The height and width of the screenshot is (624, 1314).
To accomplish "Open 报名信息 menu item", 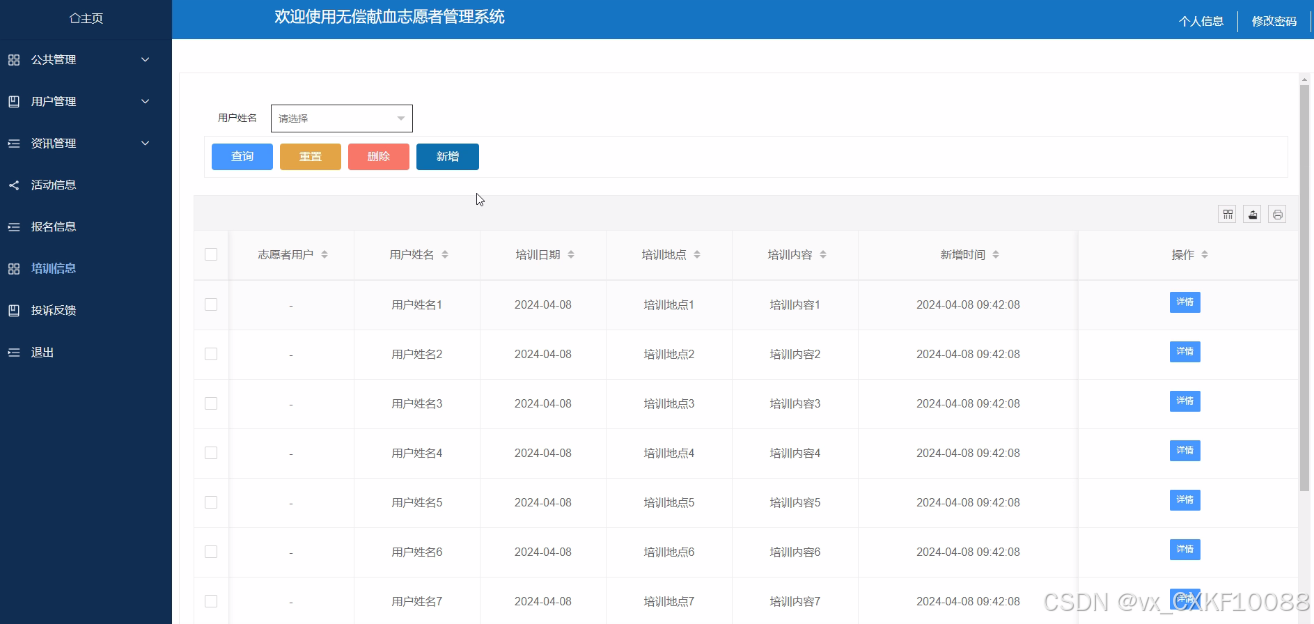I will 54,227.
